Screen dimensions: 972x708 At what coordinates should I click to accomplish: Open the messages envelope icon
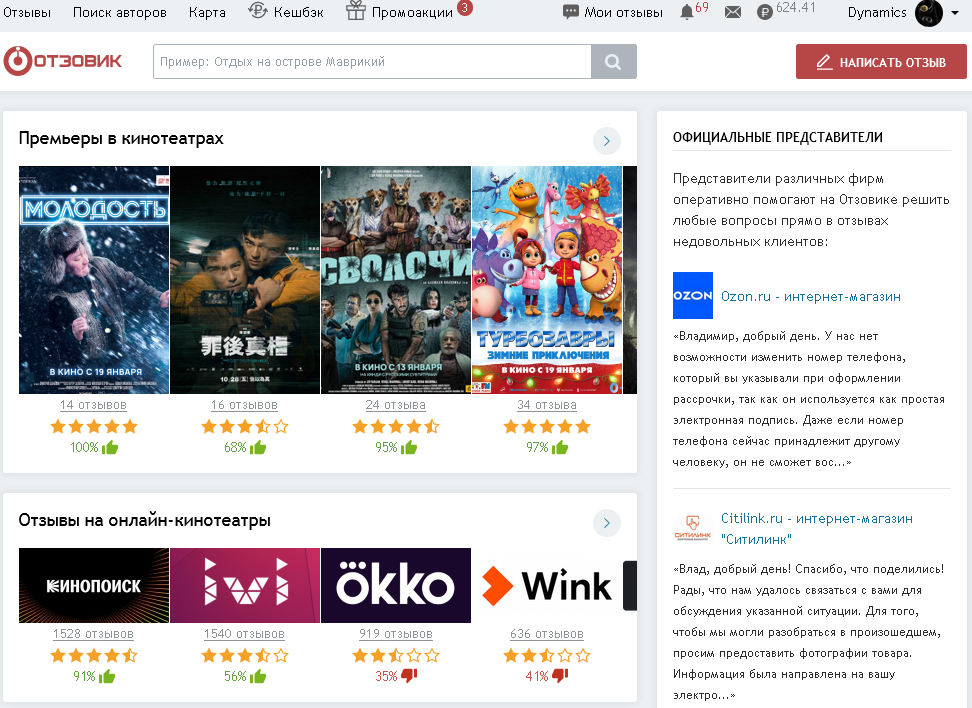point(733,12)
